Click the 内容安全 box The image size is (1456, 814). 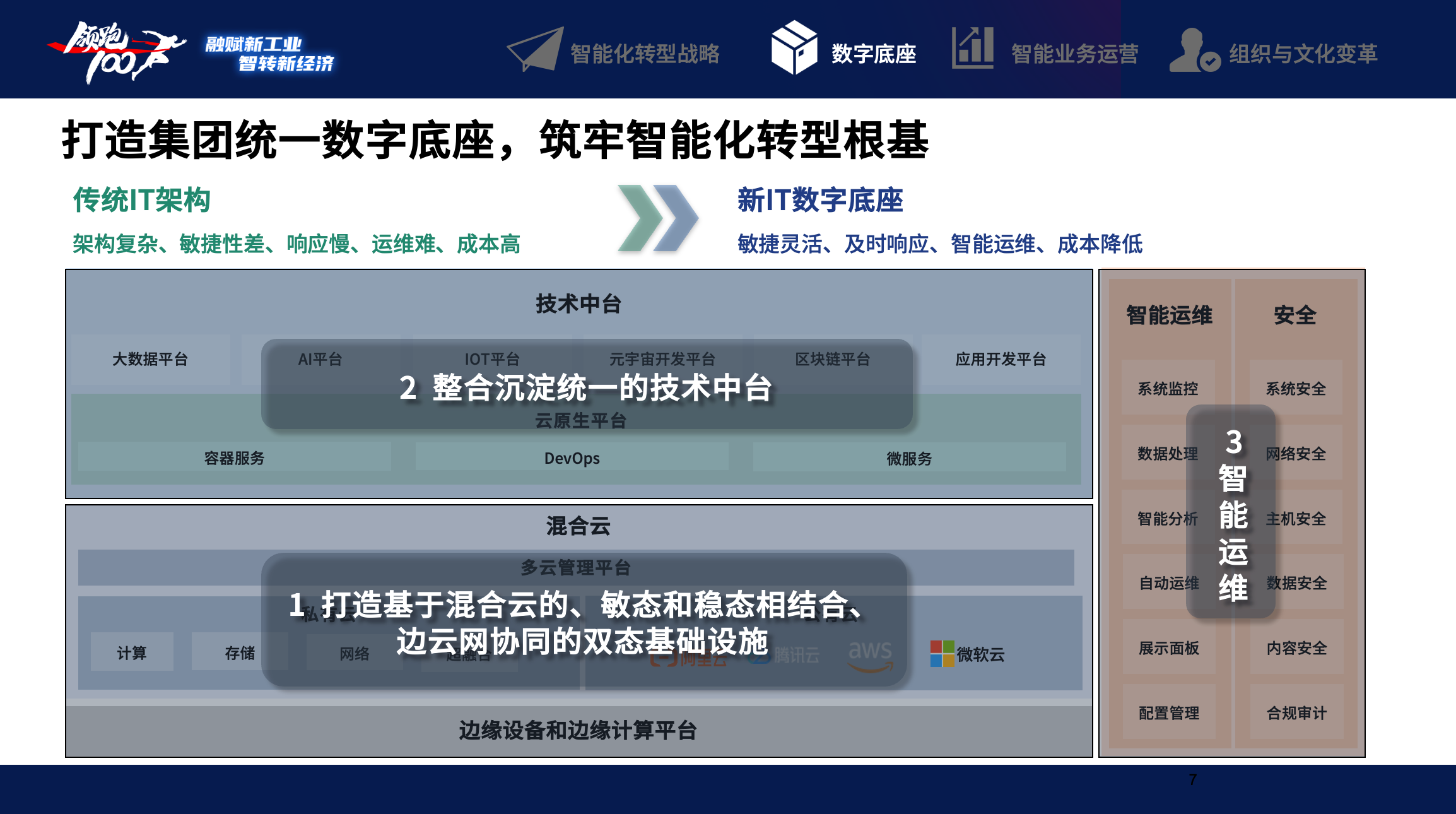(1296, 647)
